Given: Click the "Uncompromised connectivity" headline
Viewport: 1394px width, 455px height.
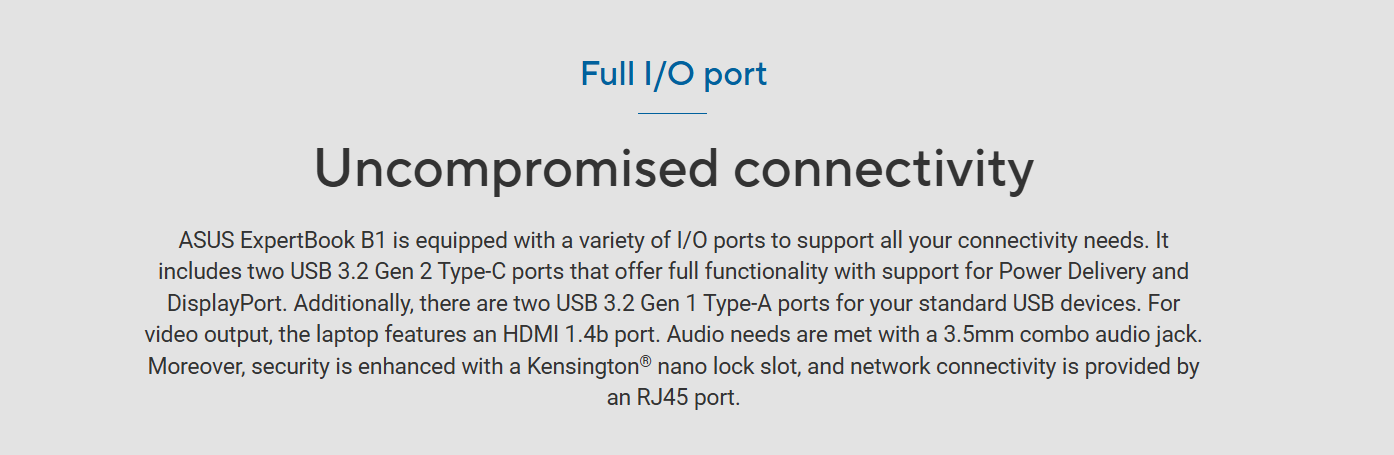Looking at the screenshot, I should tap(674, 168).
